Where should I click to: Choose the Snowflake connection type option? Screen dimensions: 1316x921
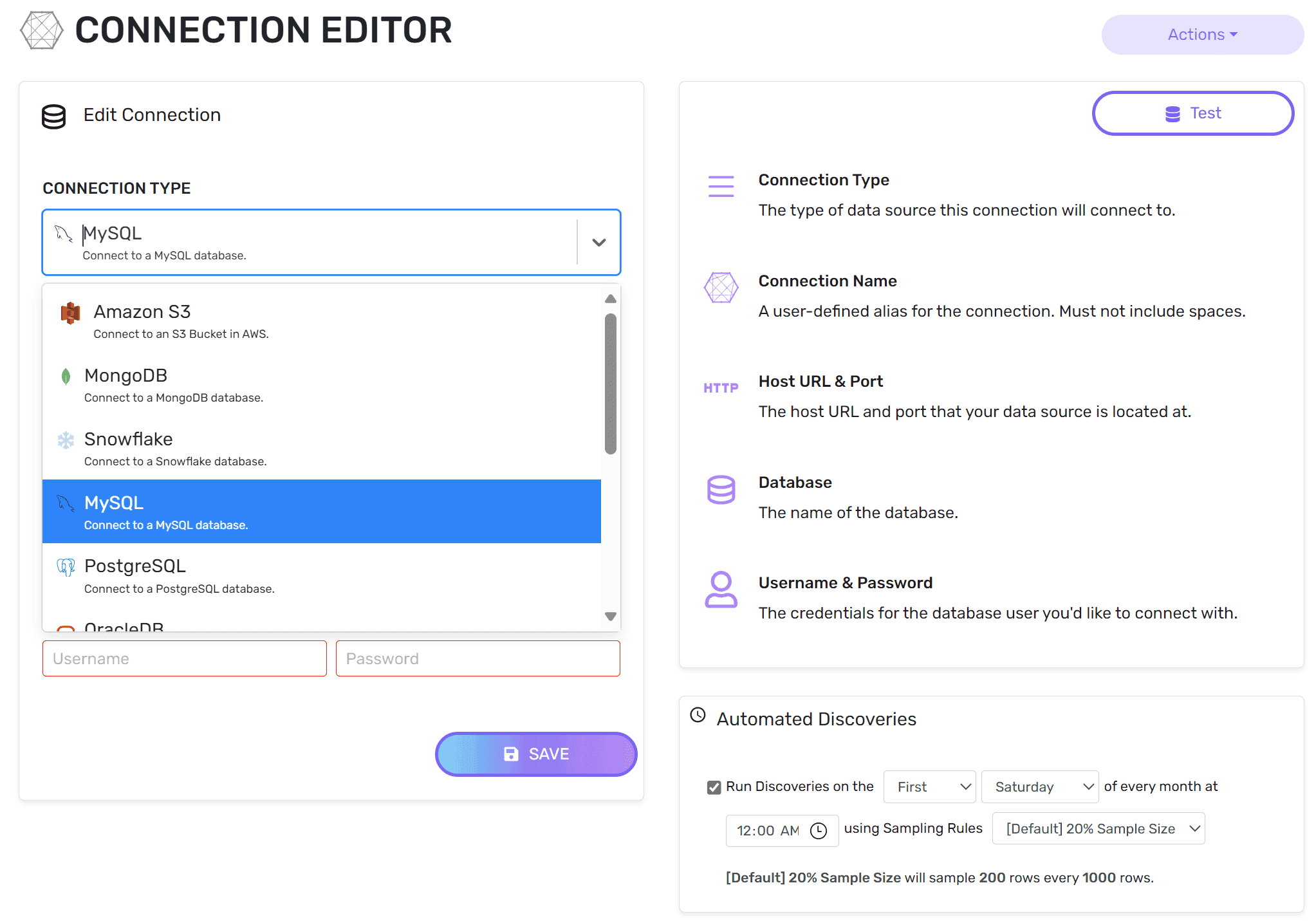pos(321,449)
